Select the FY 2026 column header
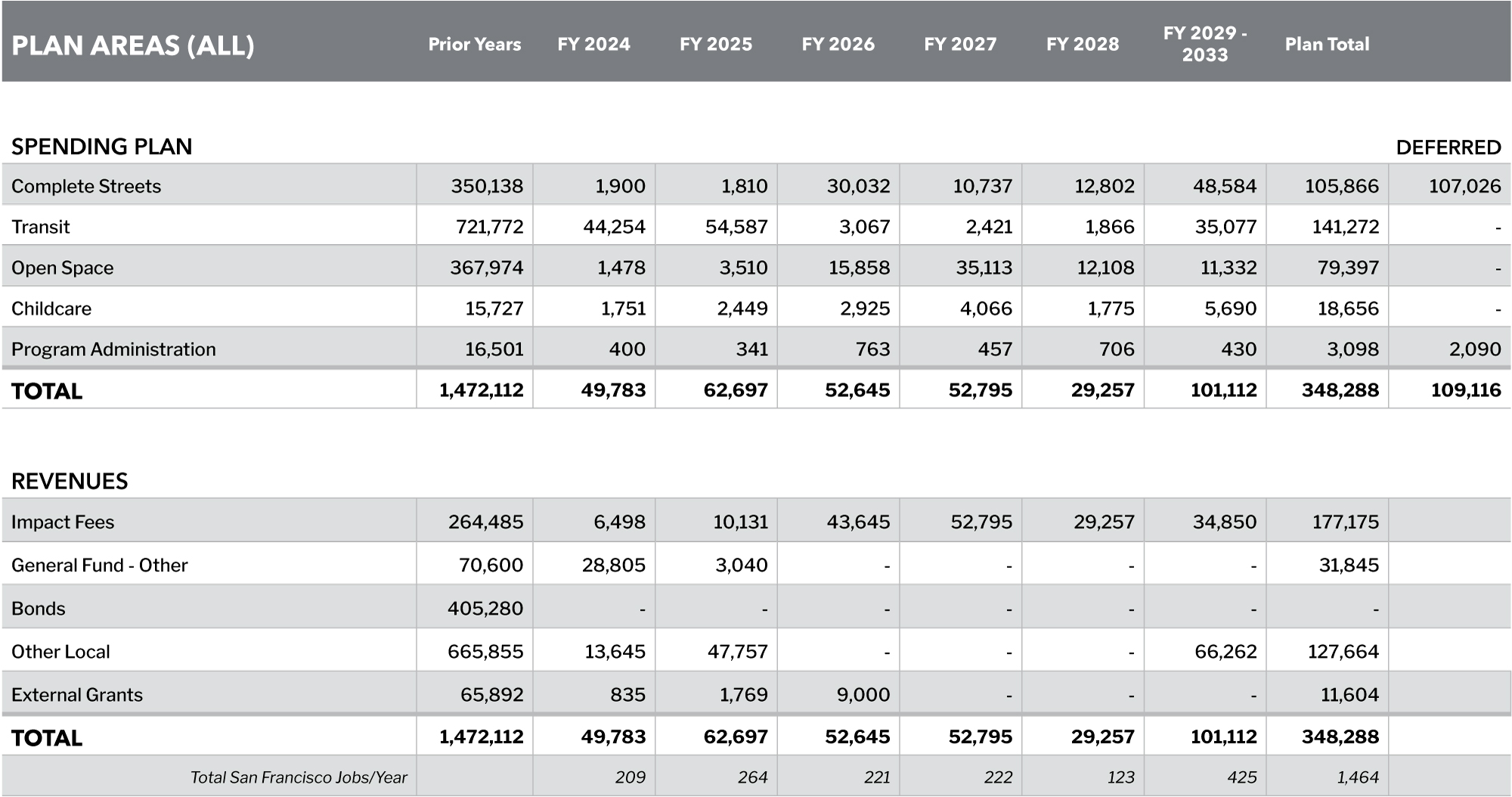The height and width of the screenshot is (797, 1512). click(838, 44)
